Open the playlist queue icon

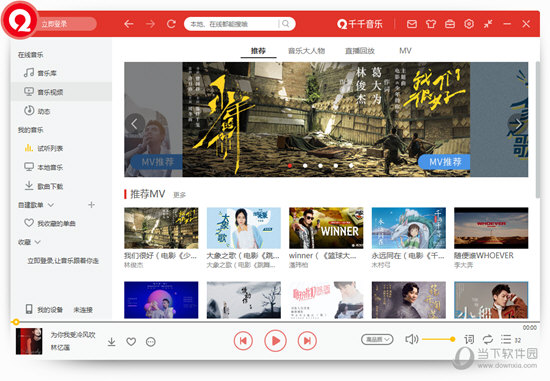pyautogui.click(x=506, y=339)
